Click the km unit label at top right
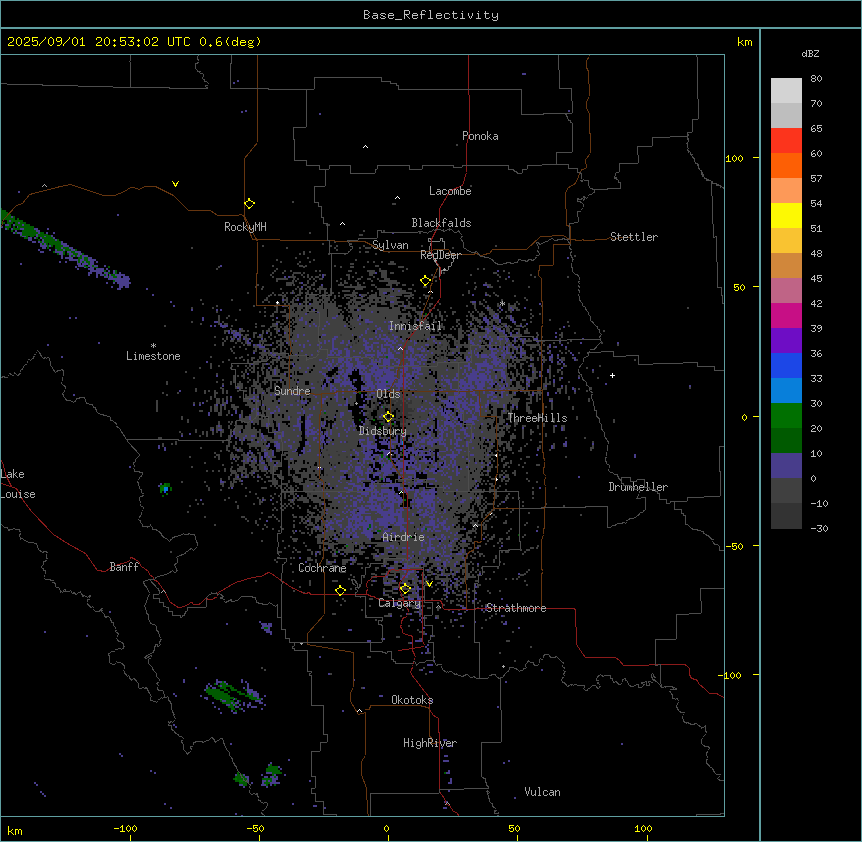 744,42
